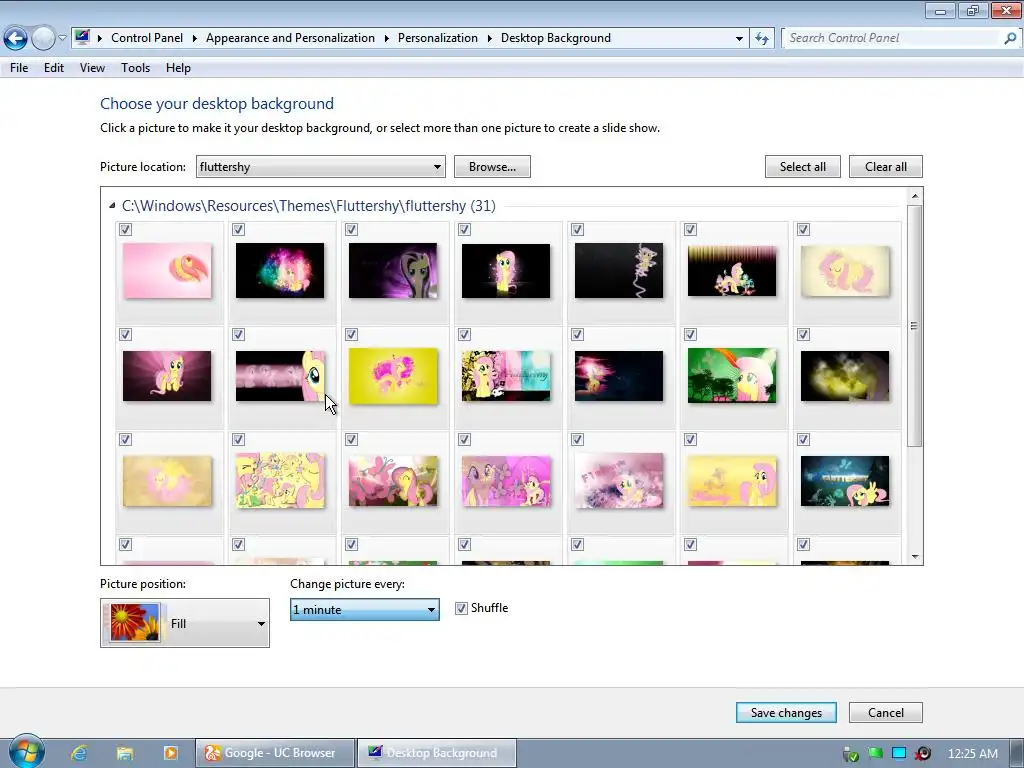1024x768 pixels.
Task: Select the solid yellow Fluttershy wallpaper
Action: coord(393,376)
